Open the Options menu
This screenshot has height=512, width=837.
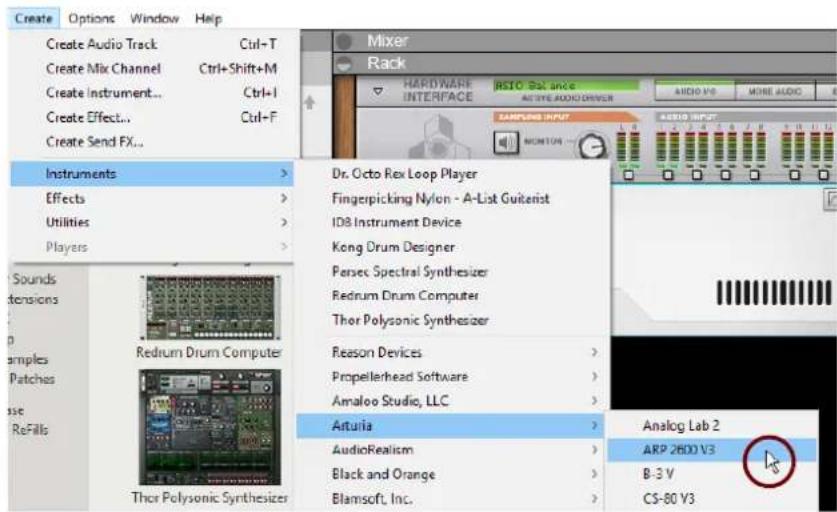coord(91,19)
